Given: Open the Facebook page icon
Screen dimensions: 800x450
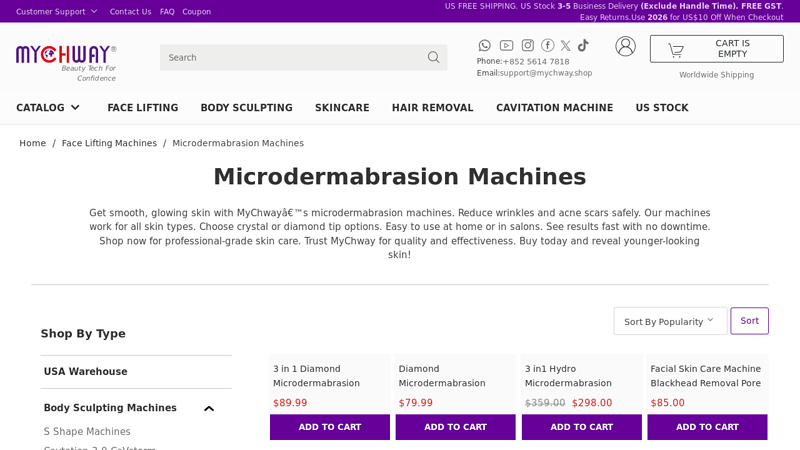Looking at the screenshot, I should click(547, 45).
